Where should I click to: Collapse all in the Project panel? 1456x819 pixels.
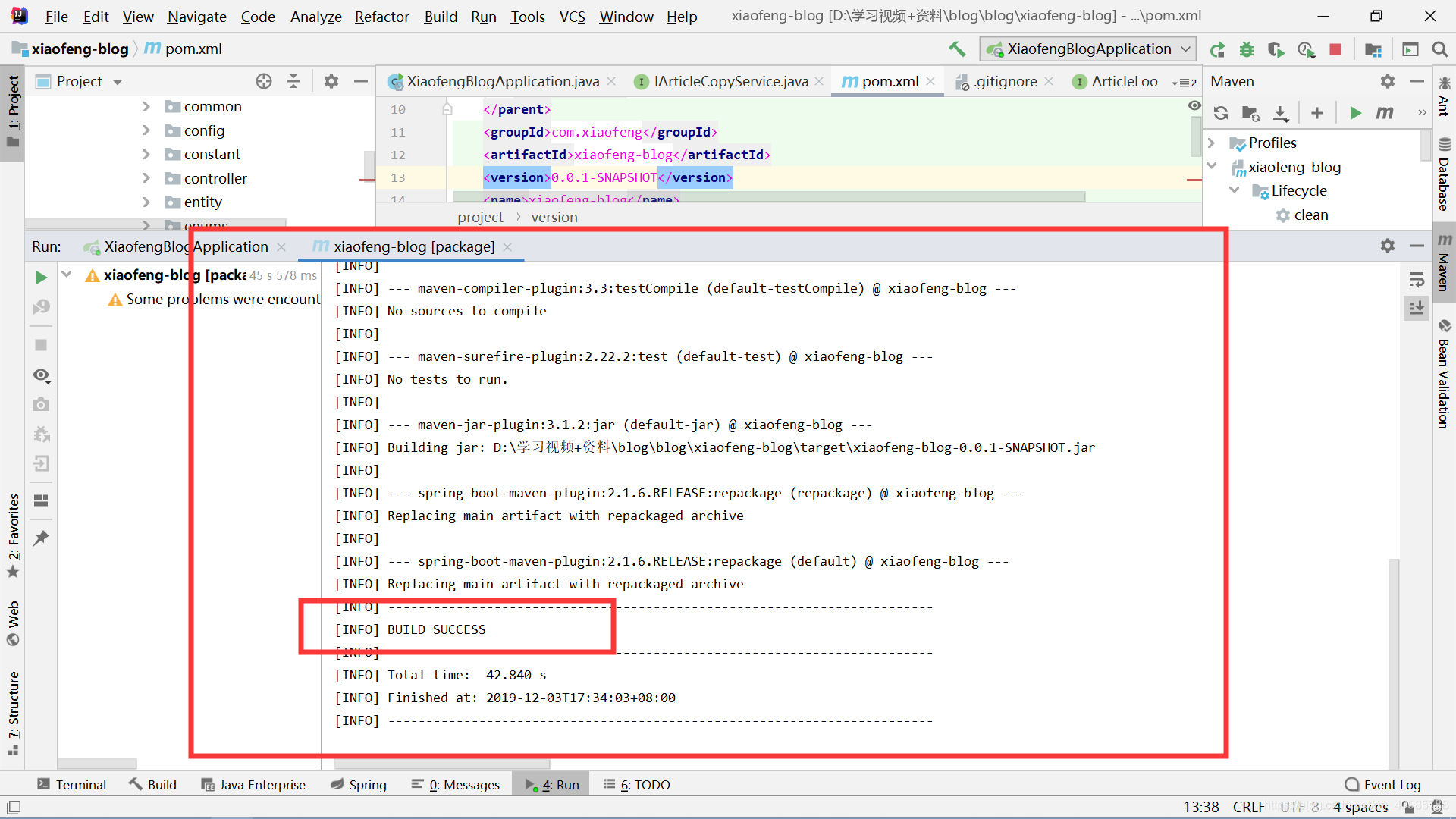click(293, 81)
